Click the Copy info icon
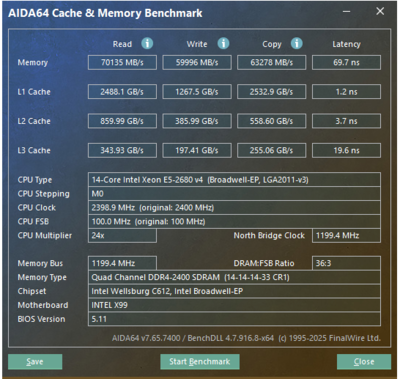Viewport: 400px width, 379px height. tap(296, 44)
